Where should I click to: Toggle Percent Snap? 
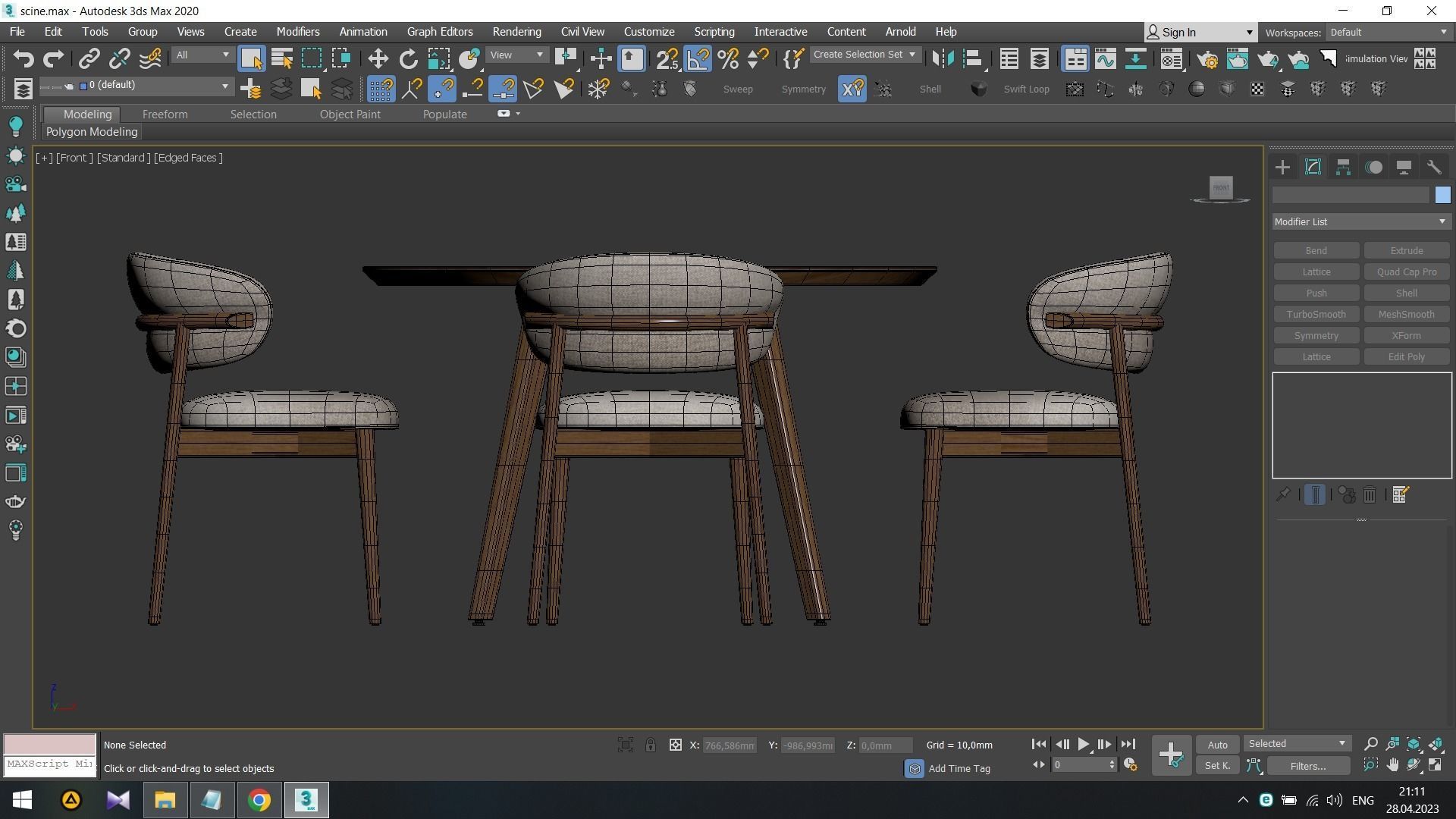(x=728, y=58)
